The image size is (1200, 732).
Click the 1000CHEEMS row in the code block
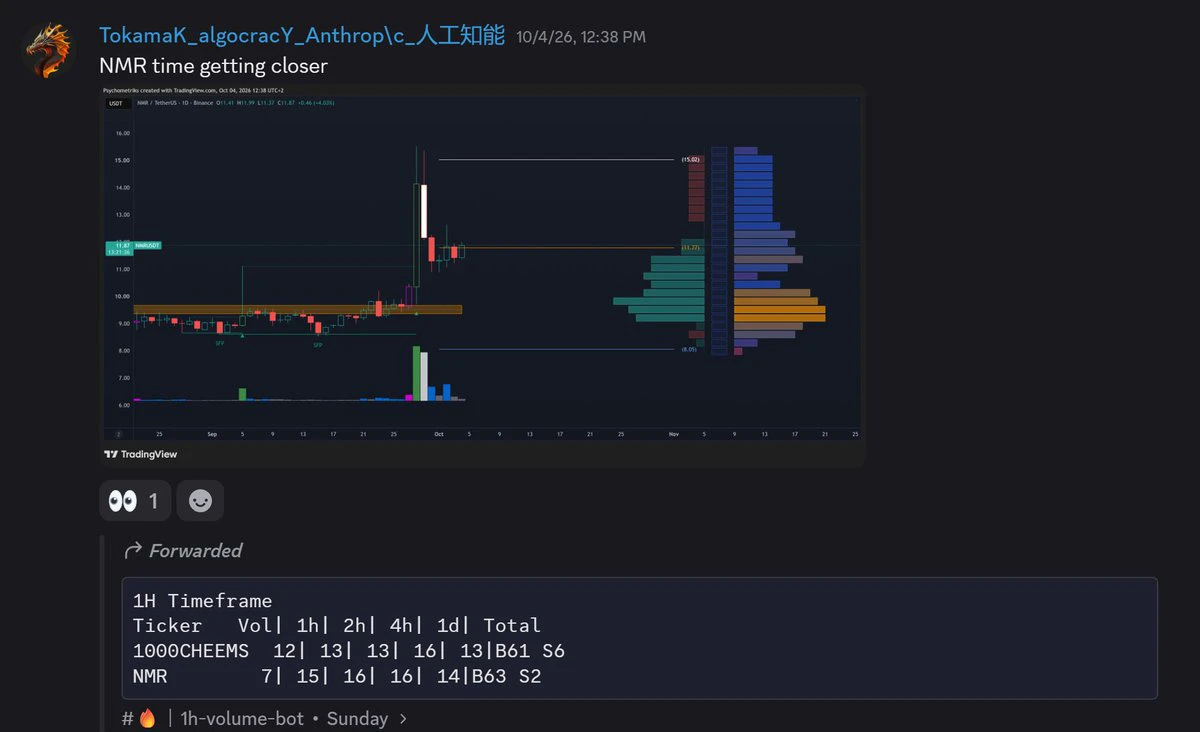coord(349,651)
